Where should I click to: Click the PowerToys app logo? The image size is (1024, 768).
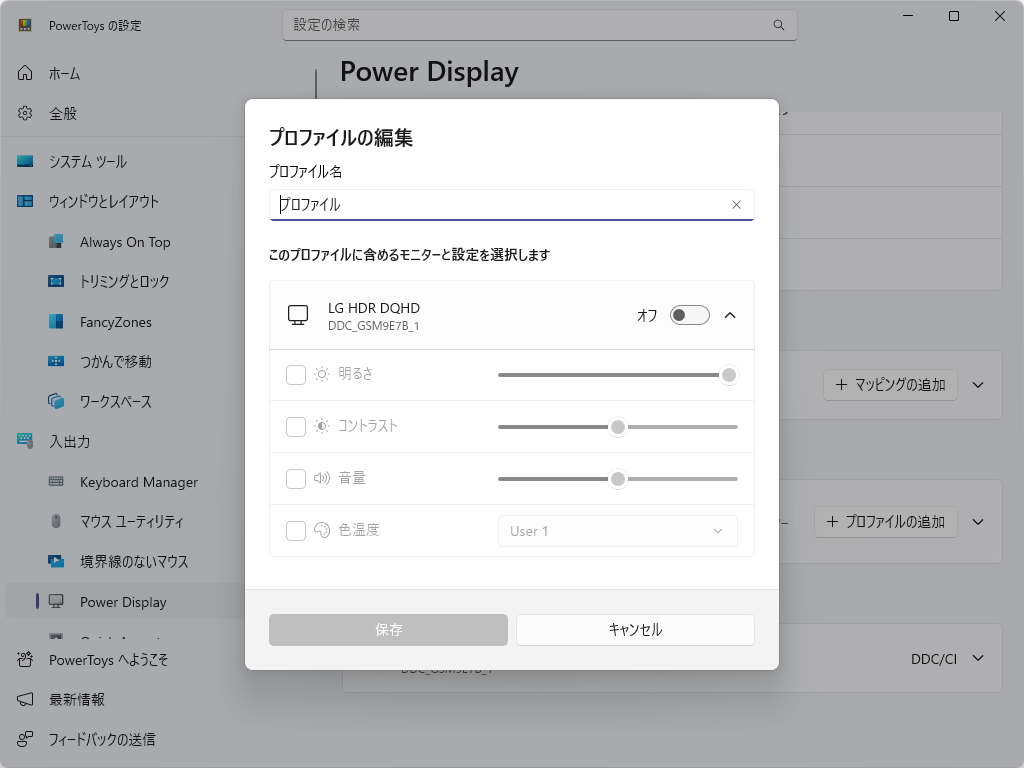25,25
